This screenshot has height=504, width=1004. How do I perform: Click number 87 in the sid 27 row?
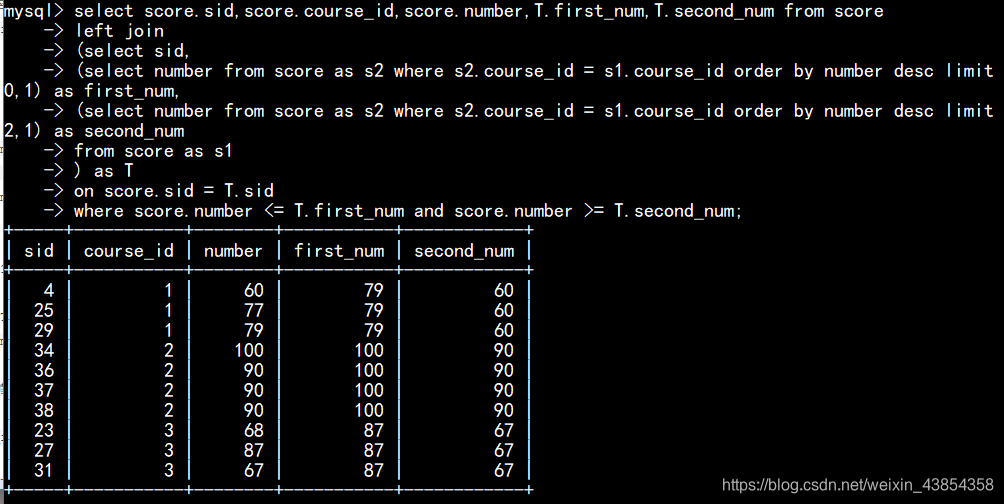(254, 450)
